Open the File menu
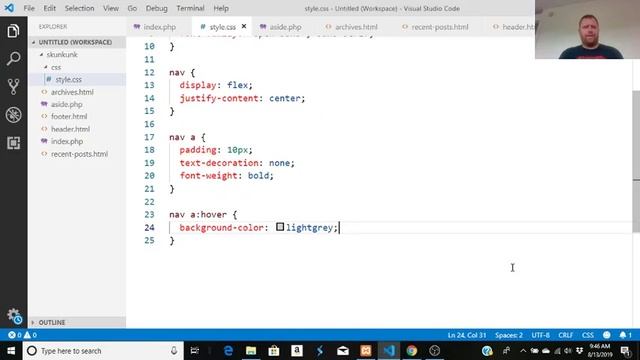The image size is (640, 360). click(29, 8)
